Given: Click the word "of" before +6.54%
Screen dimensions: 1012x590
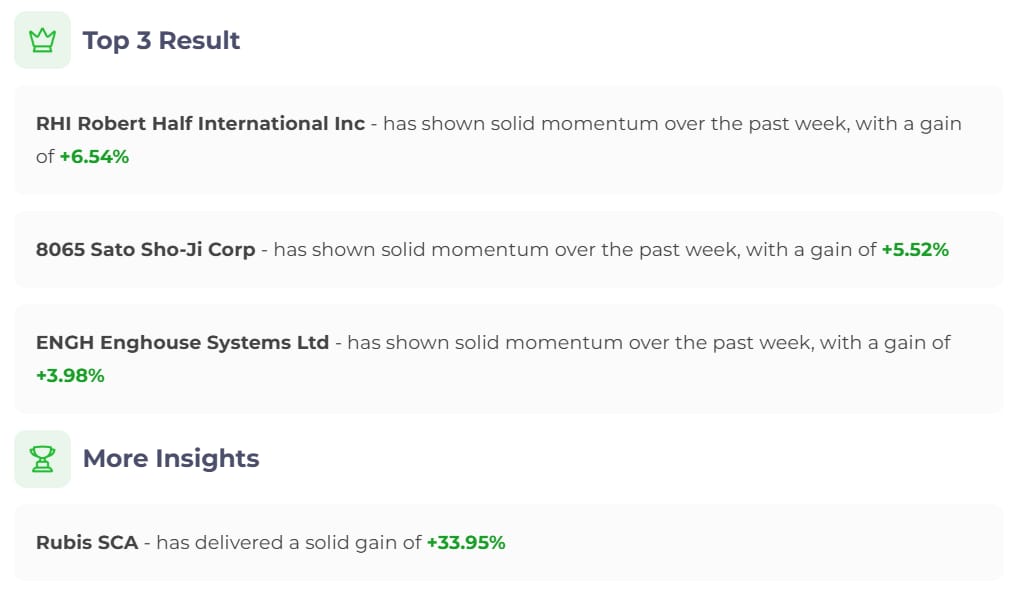Looking at the screenshot, I should point(45,156).
